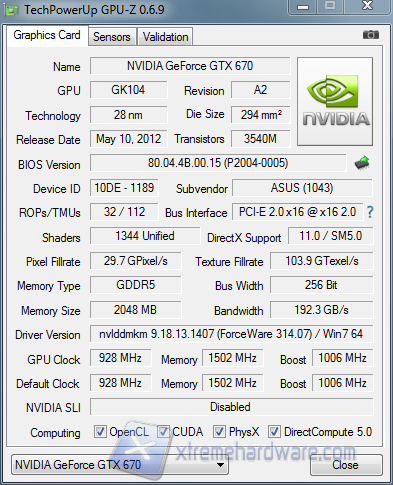Toggle the PhysX checkbox

219,432
